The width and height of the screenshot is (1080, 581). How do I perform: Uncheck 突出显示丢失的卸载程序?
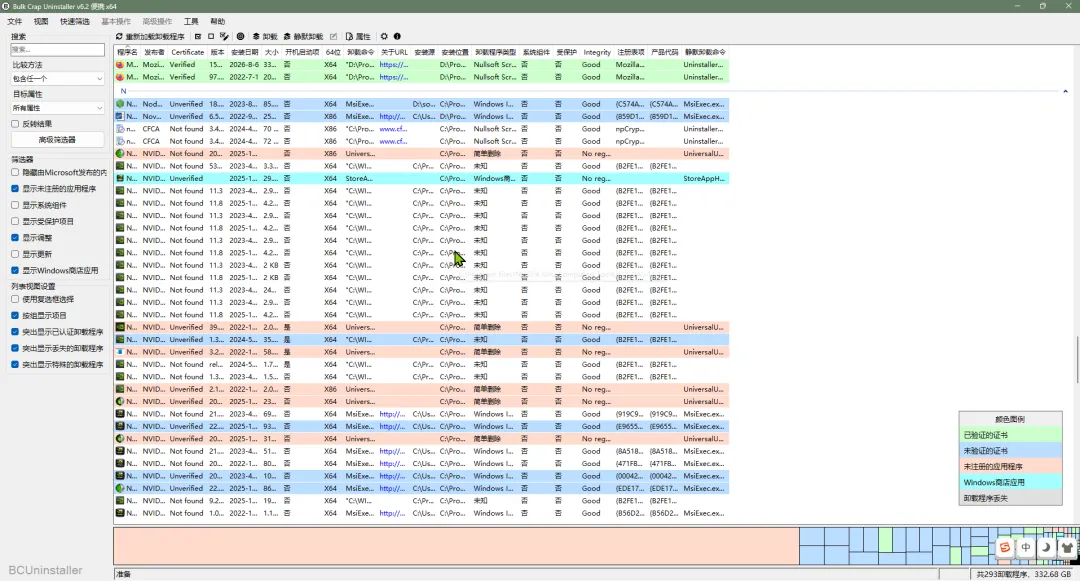coord(15,348)
